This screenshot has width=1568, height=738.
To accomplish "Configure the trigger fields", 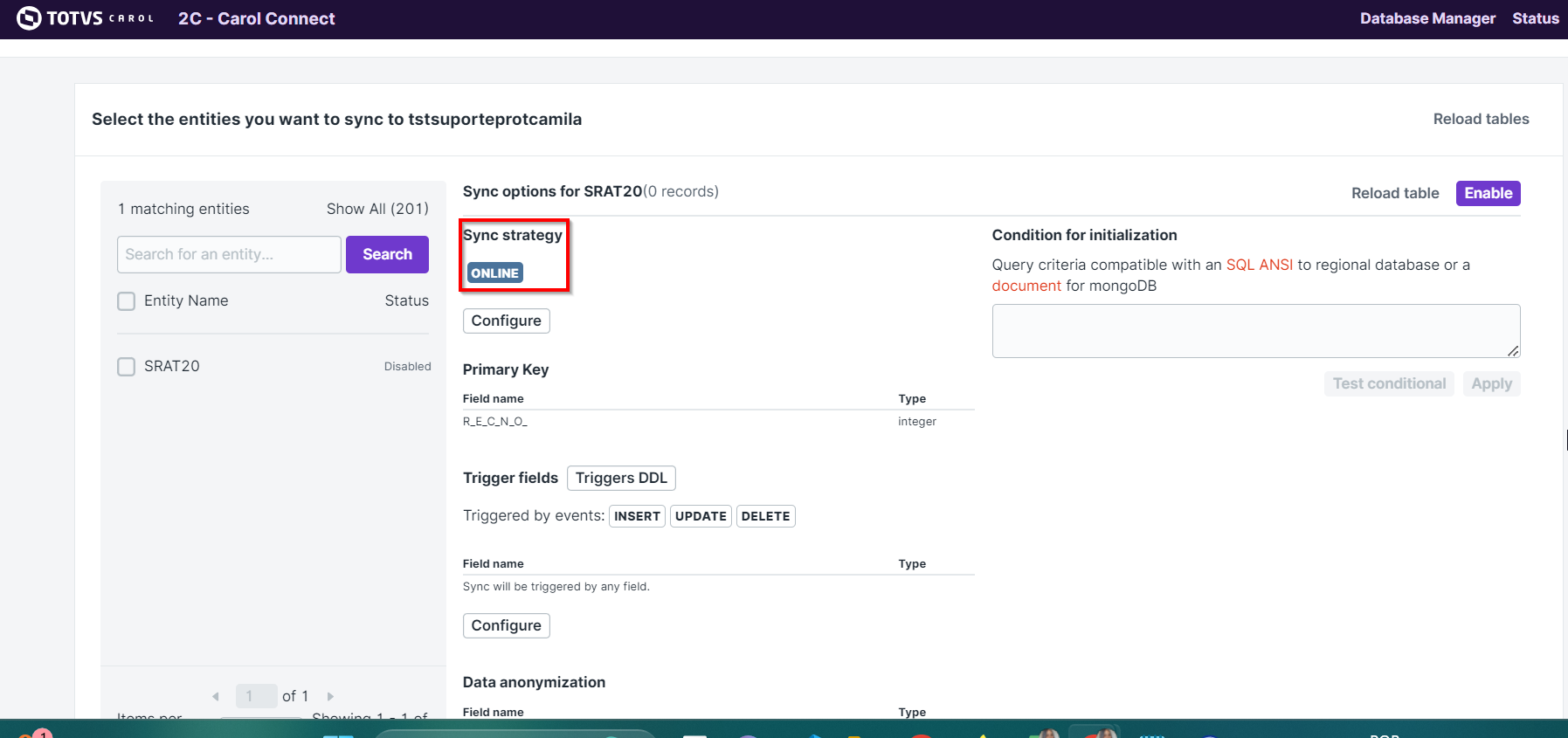I will coord(506,625).
